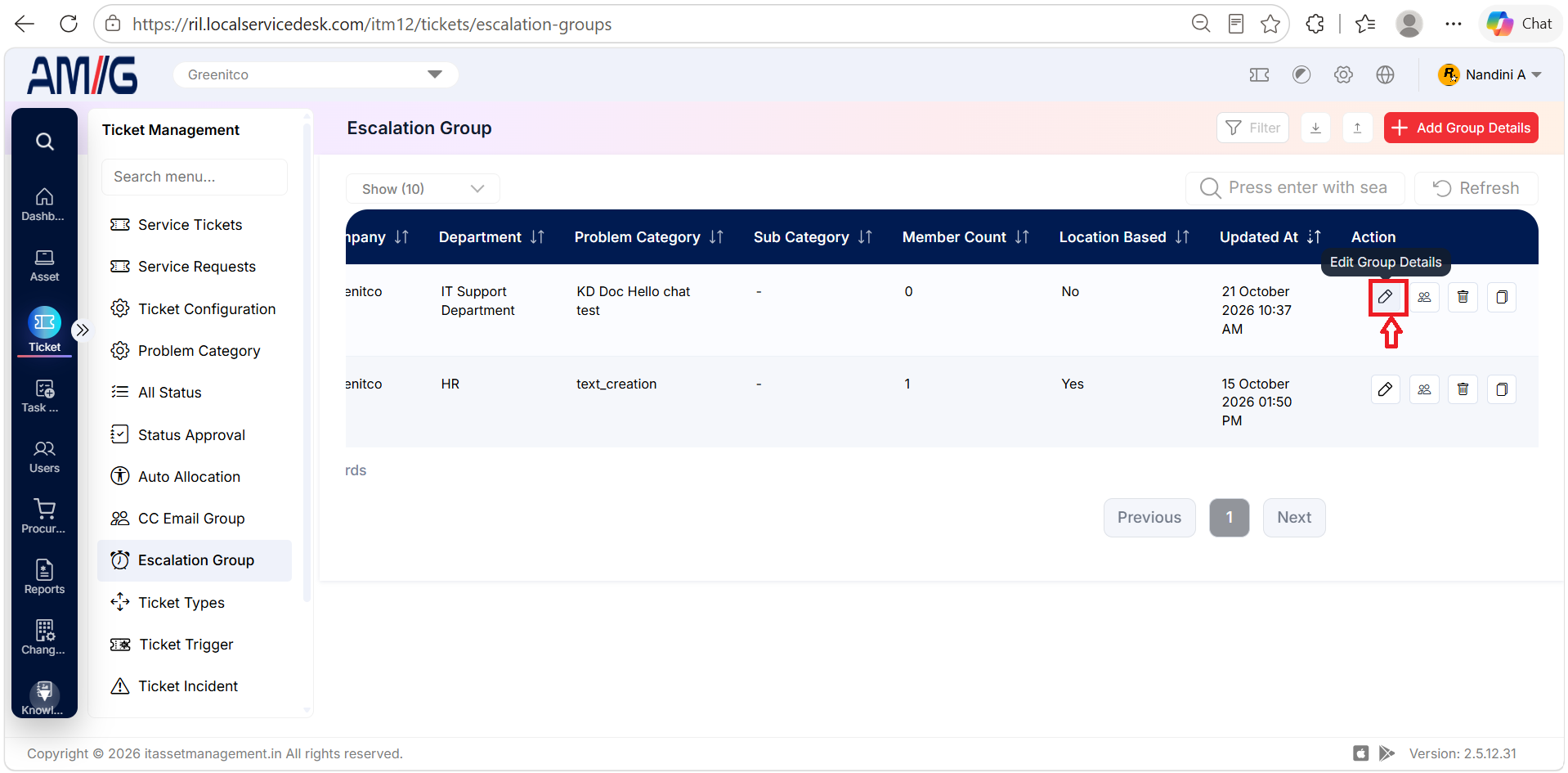Screen dimensions: 1568x773
Task: Click the Filter button
Action: coord(1252,128)
